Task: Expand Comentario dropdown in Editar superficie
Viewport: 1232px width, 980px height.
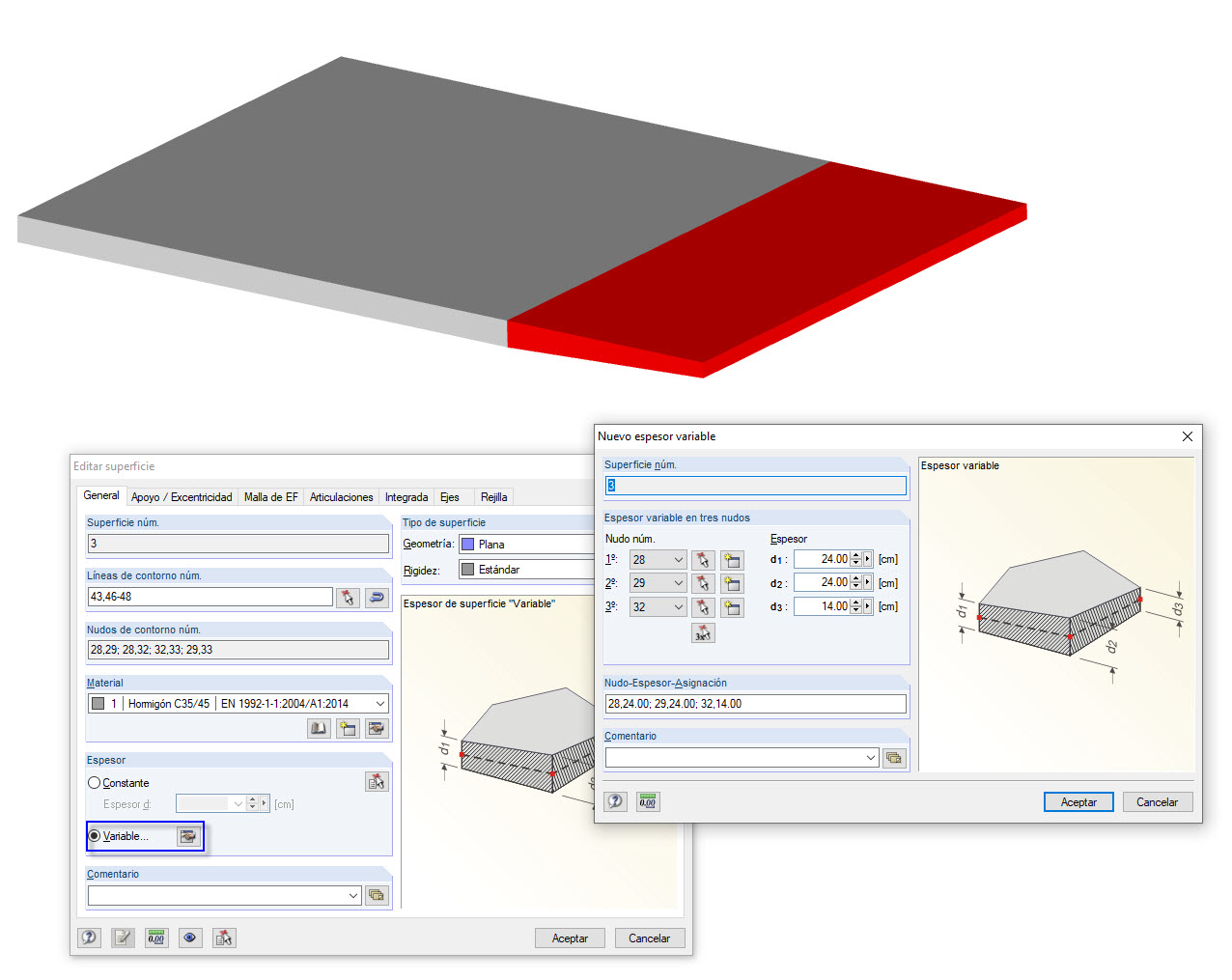Action: (353, 895)
